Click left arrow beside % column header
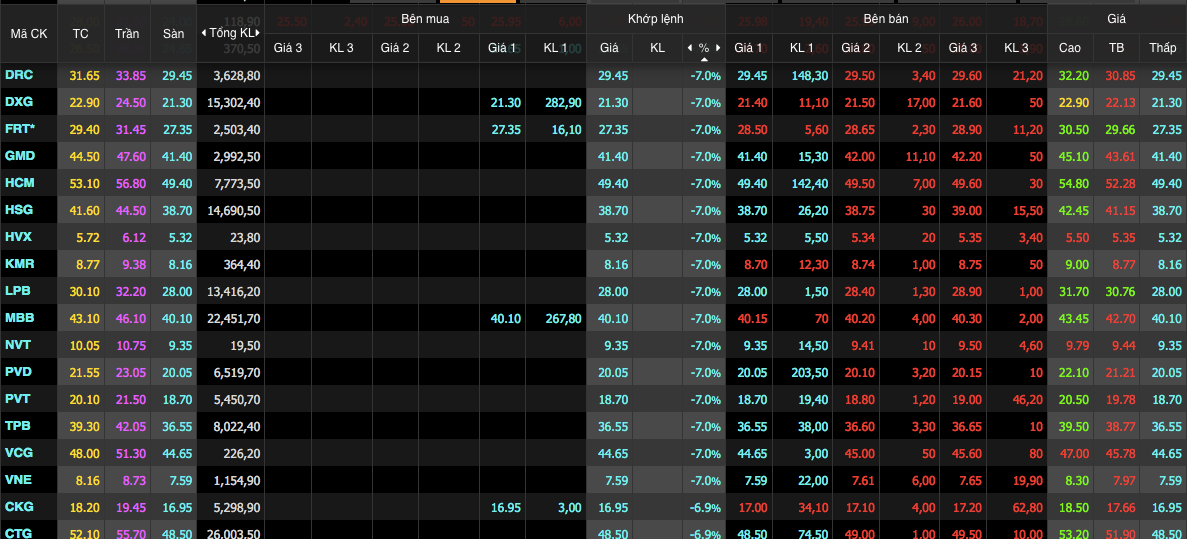 (x=689, y=48)
